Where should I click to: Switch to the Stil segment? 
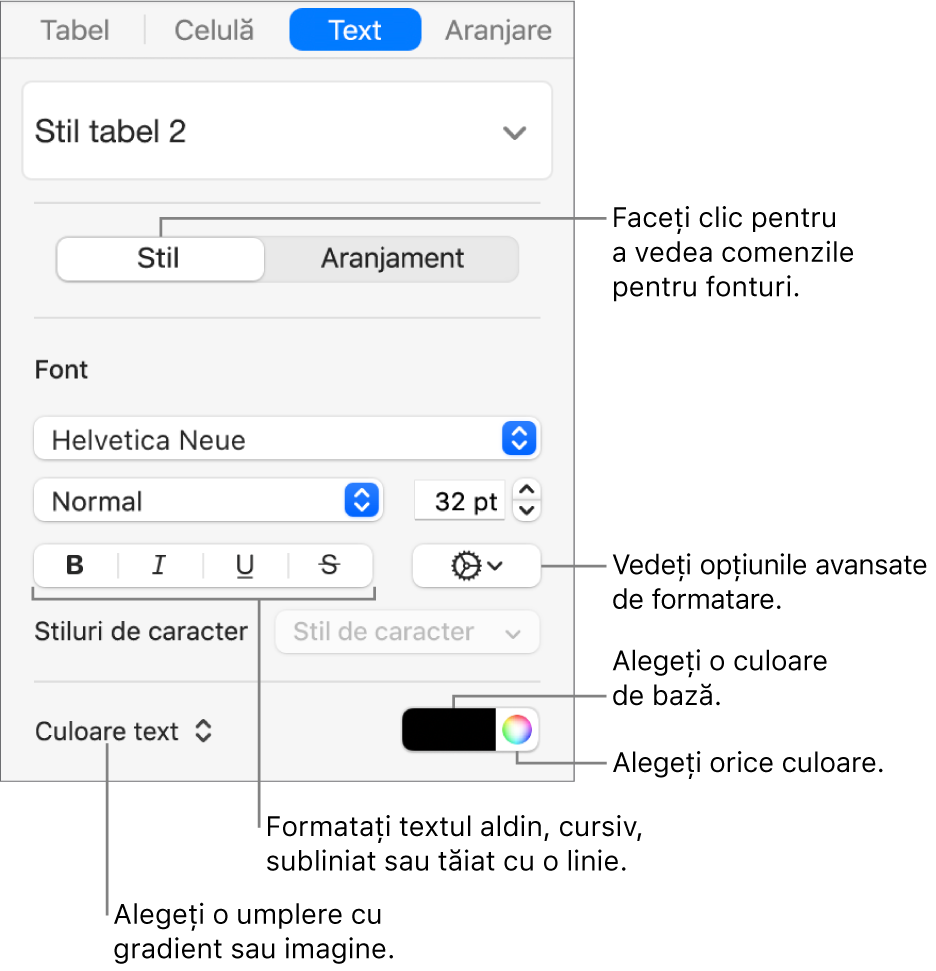coord(160,258)
